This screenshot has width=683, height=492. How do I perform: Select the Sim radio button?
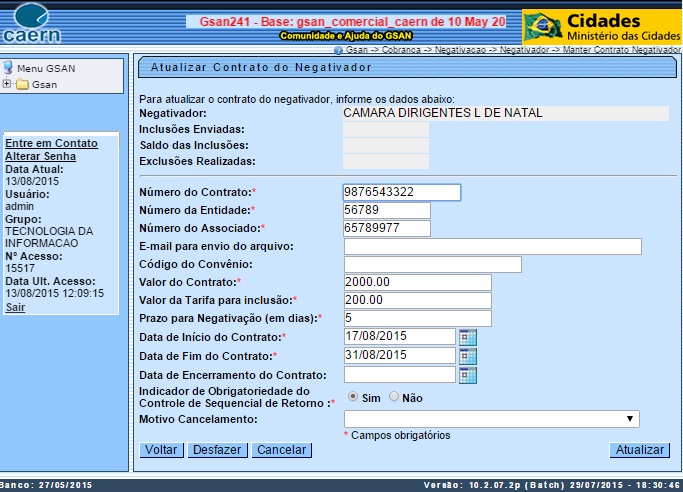point(353,397)
